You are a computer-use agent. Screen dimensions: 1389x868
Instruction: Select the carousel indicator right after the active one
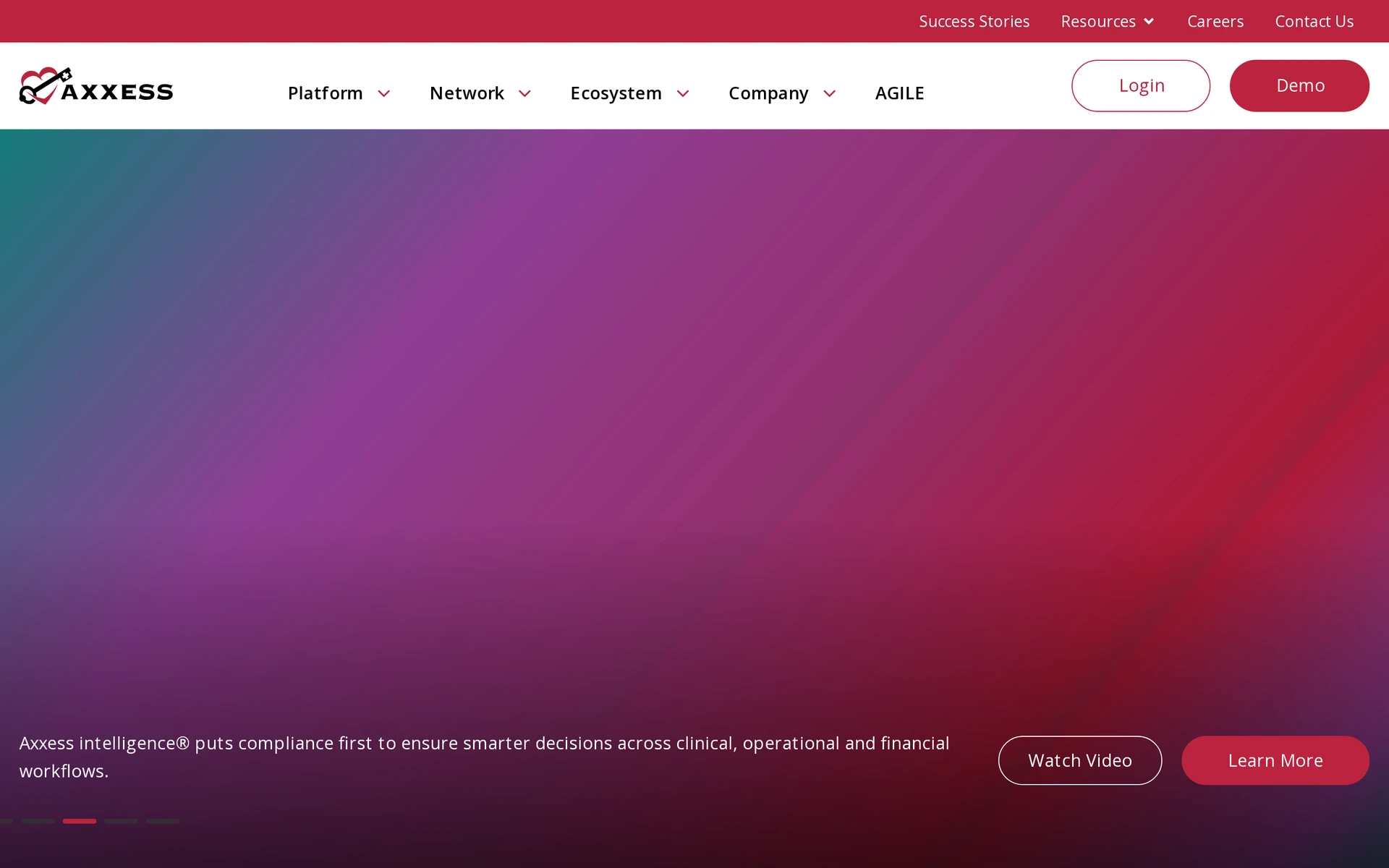[x=121, y=821]
